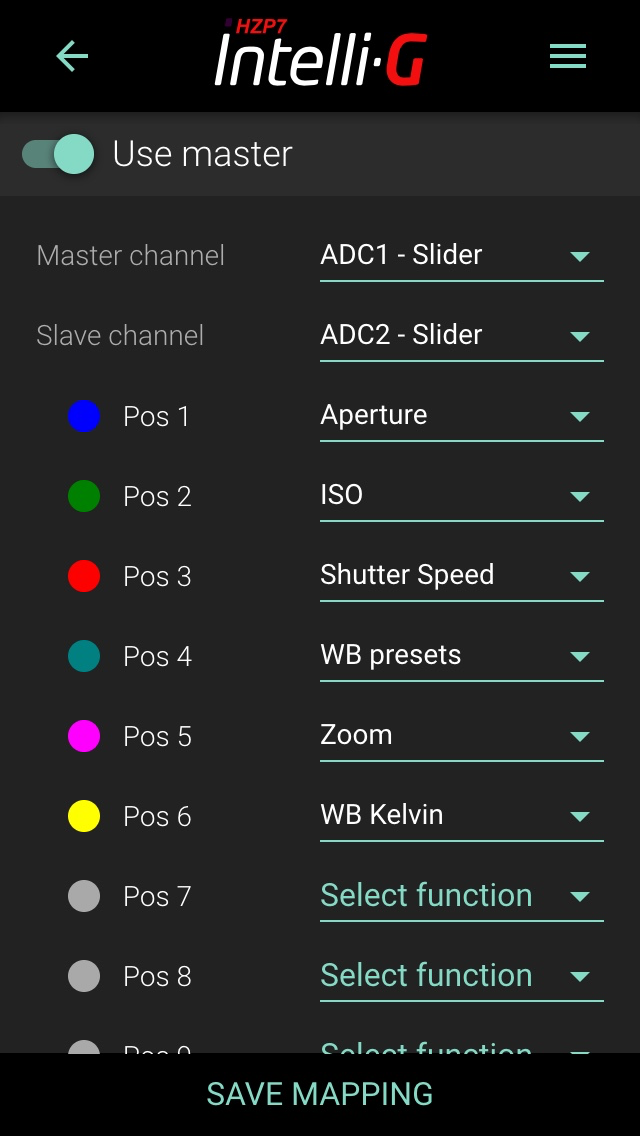Viewport: 640px width, 1136px height.
Task: Open the Slave channel dropdown
Action: pyautogui.click(x=461, y=336)
